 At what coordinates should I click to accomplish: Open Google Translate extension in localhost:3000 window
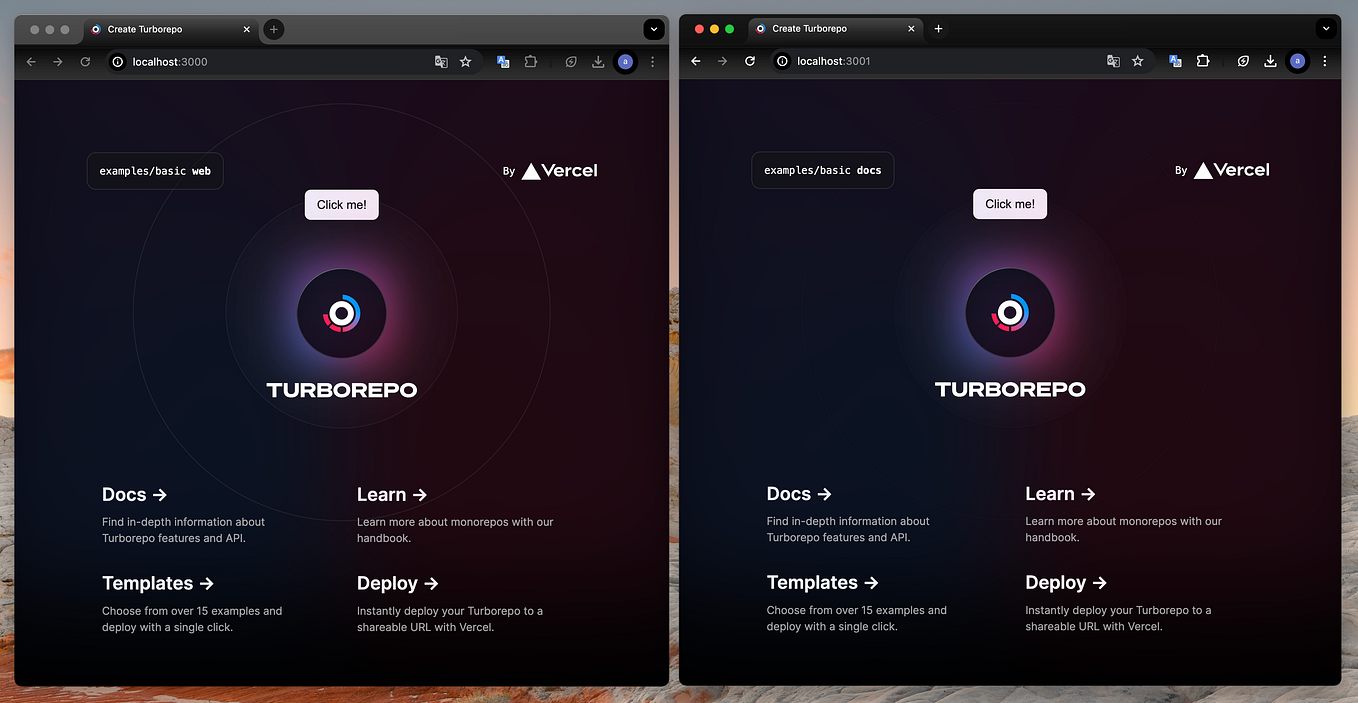click(x=503, y=62)
